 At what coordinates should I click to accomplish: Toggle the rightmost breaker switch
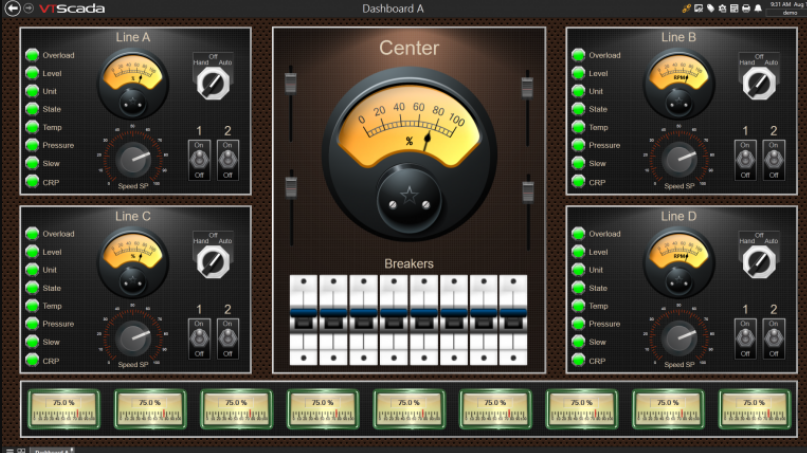(x=513, y=320)
